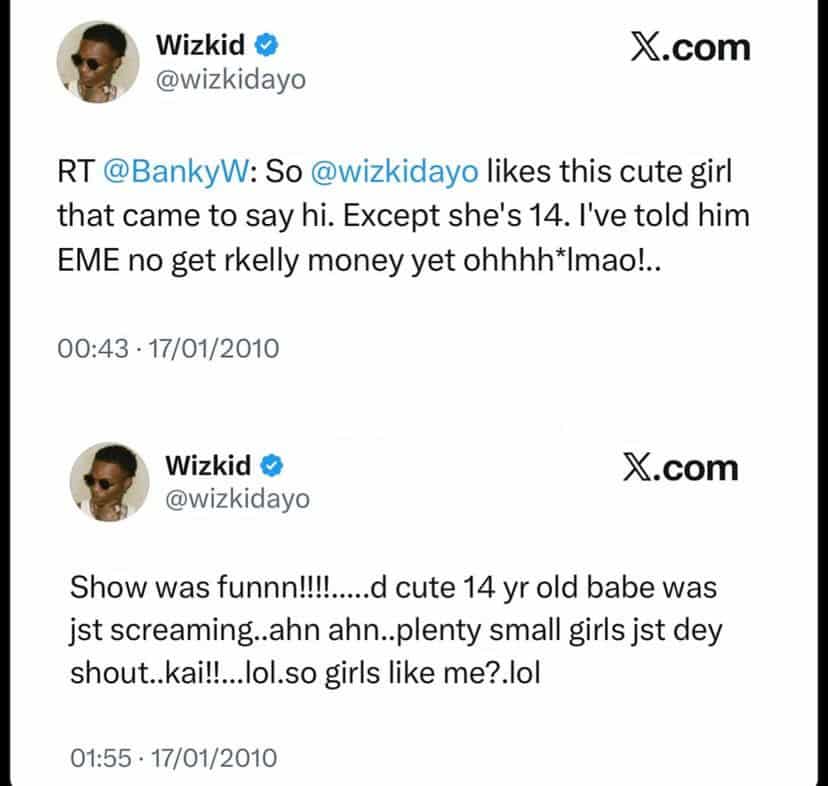The width and height of the screenshot is (828, 786).
Task: Click the 'jst screaming..ahn ahn' tweet line
Action: point(396,631)
